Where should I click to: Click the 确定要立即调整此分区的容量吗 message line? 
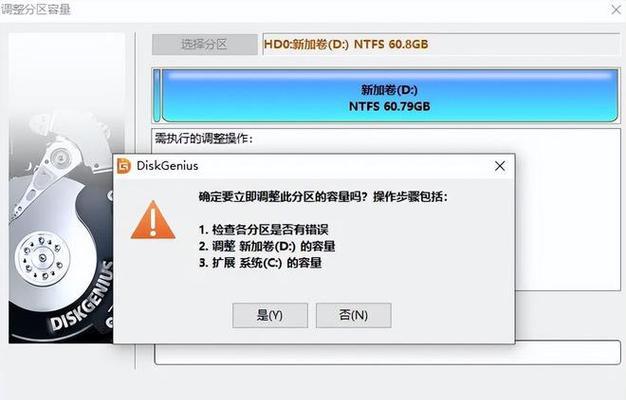point(323,197)
